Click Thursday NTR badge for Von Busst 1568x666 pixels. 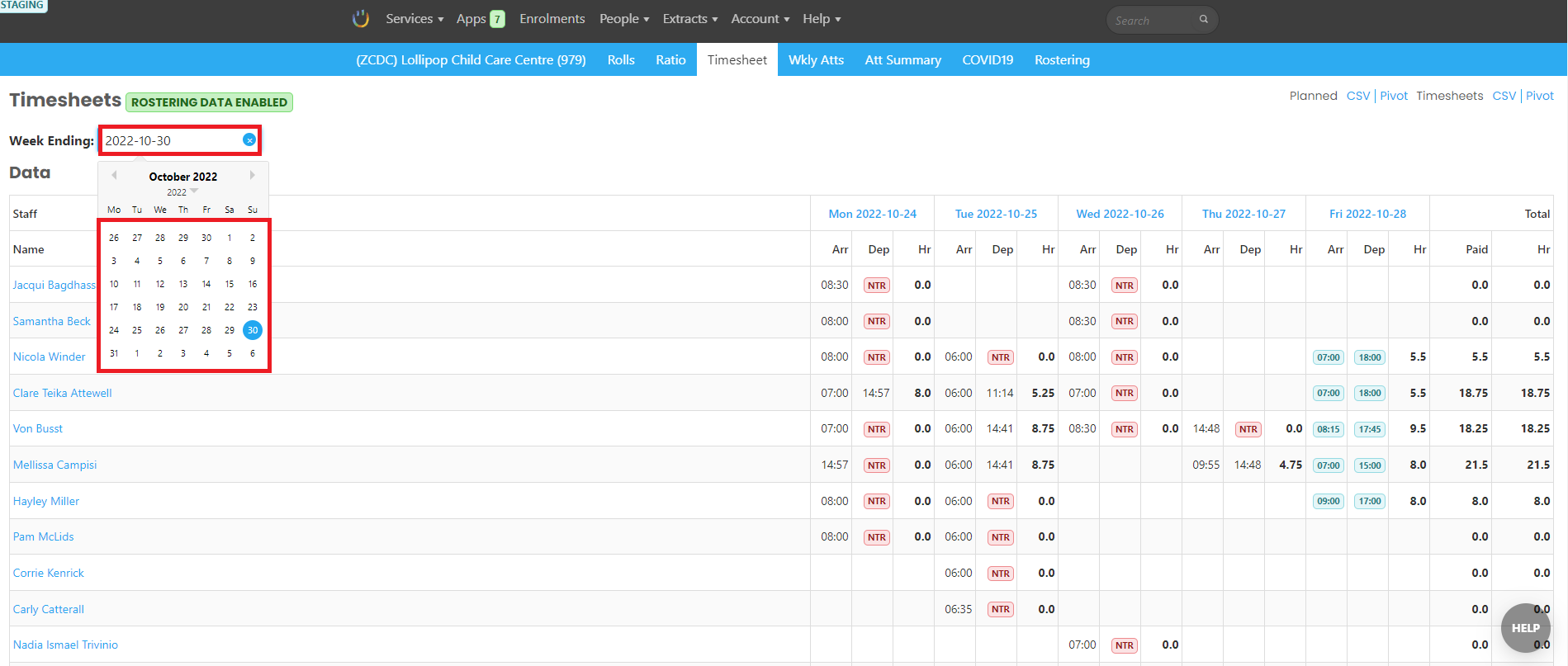point(1248,429)
